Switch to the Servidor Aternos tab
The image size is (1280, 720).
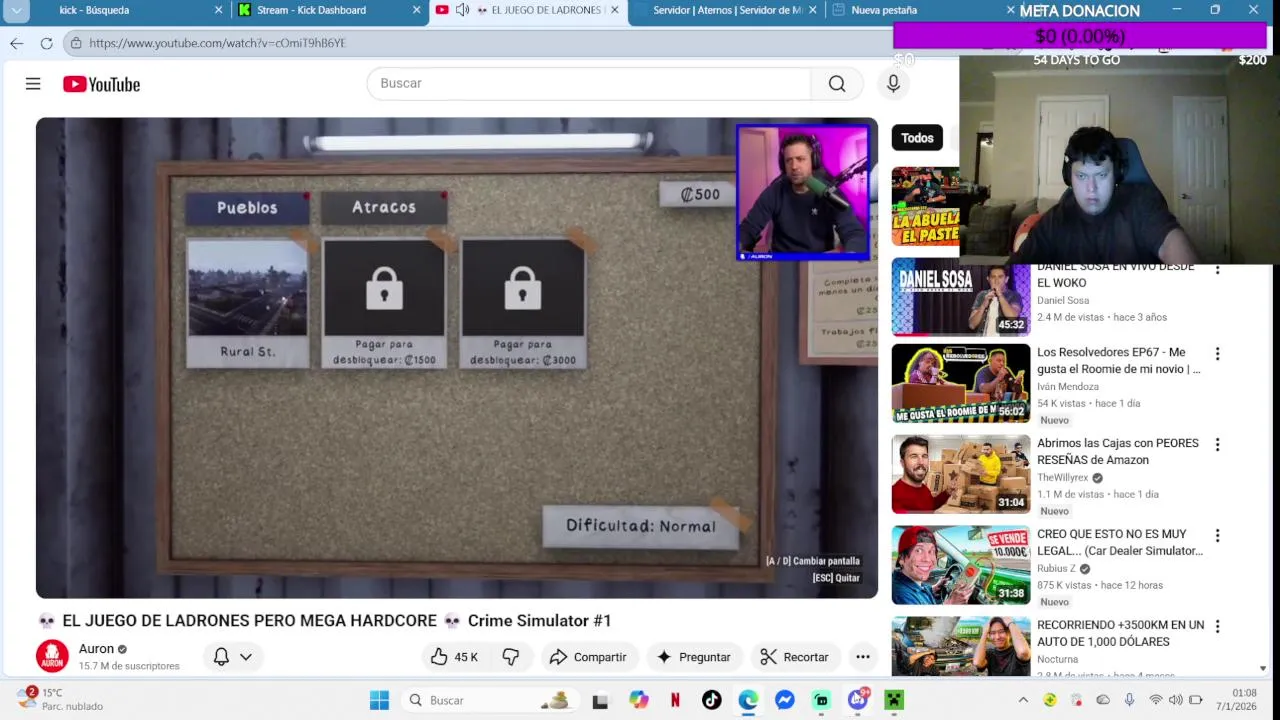coord(726,10)
